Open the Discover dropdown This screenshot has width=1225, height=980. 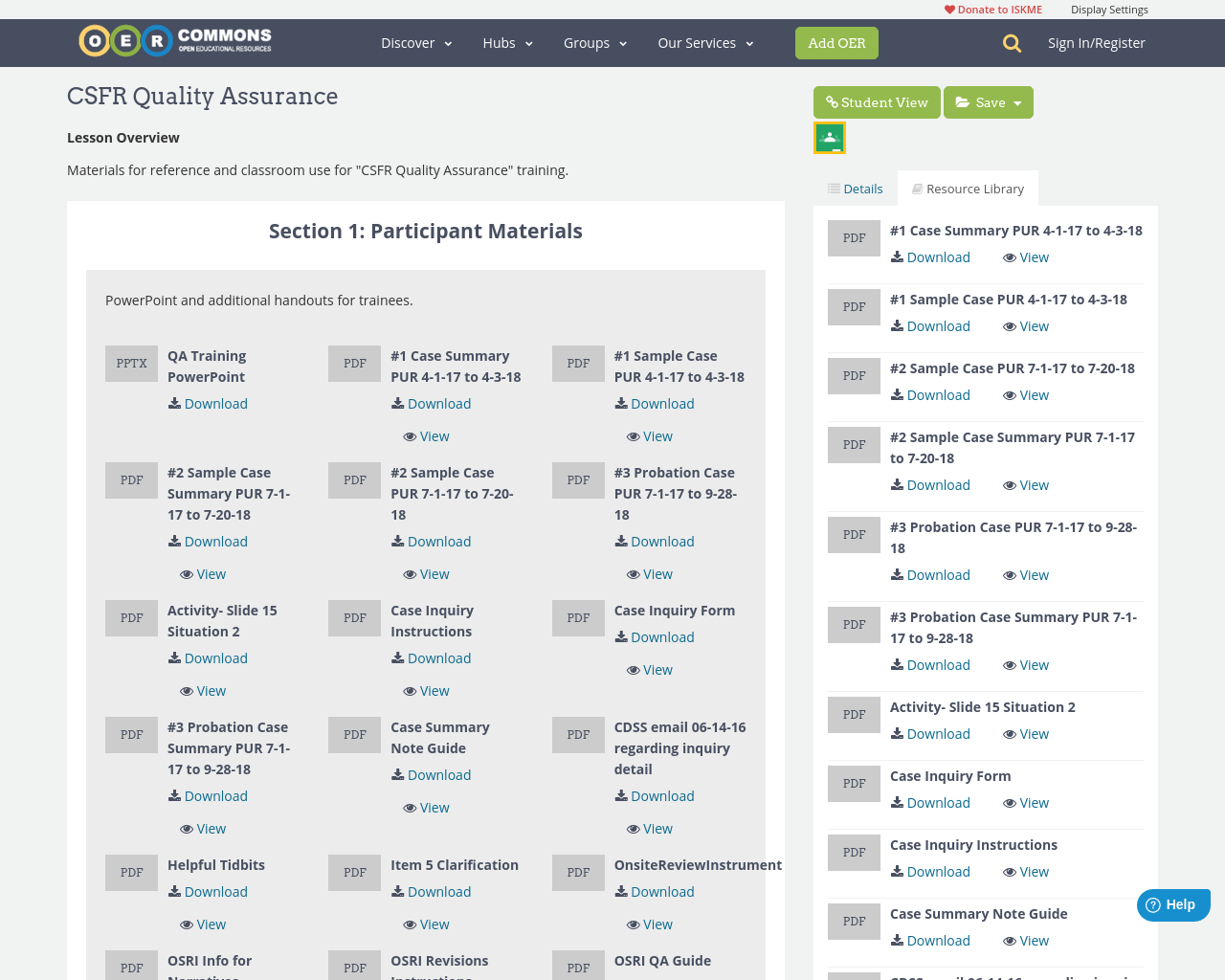[x=415, y=43]
